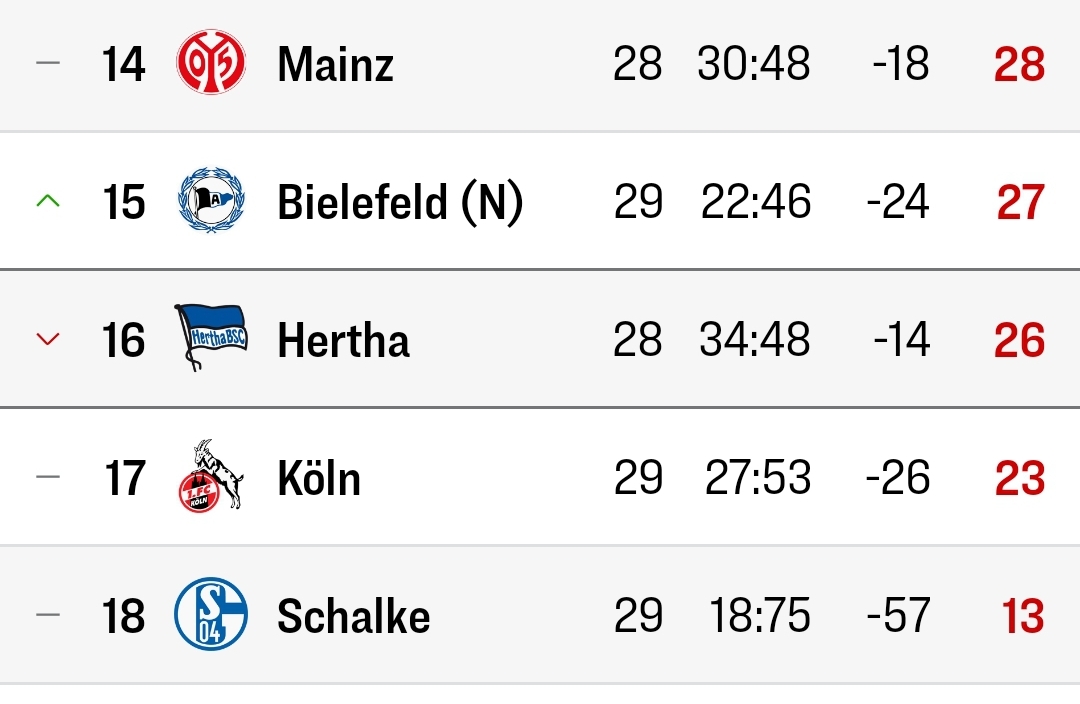Click the red down arrow beside Hertha
Image resolution: width=1080 pixels, height=704 pixels.
[x=48, y=339]
